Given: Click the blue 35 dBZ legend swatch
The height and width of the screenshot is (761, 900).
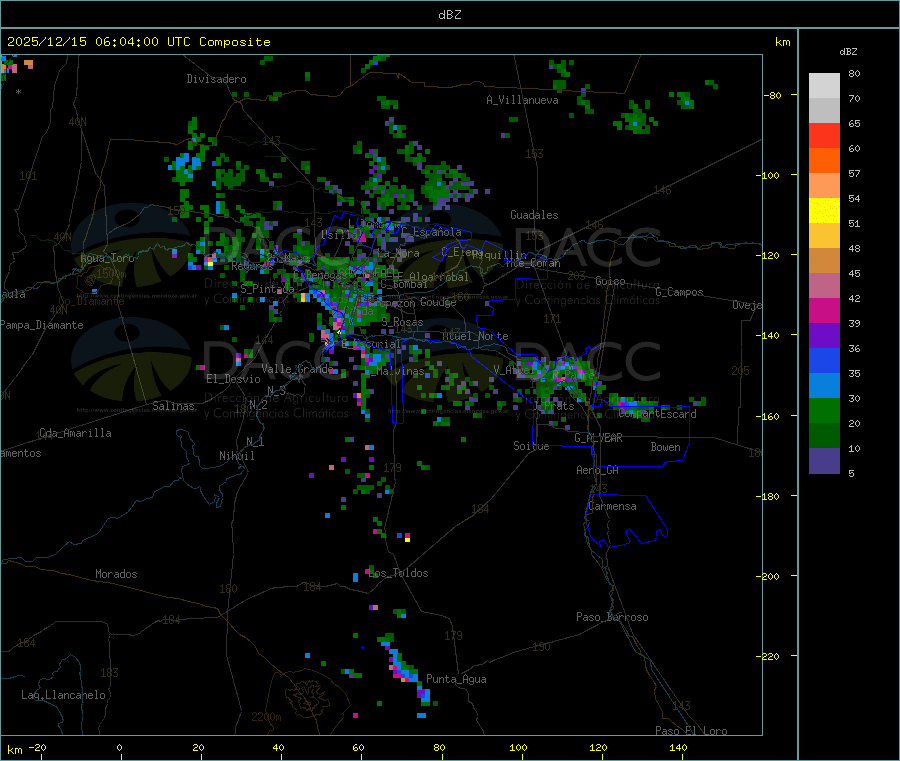Looking at the screenshot, I should point(824,360).
